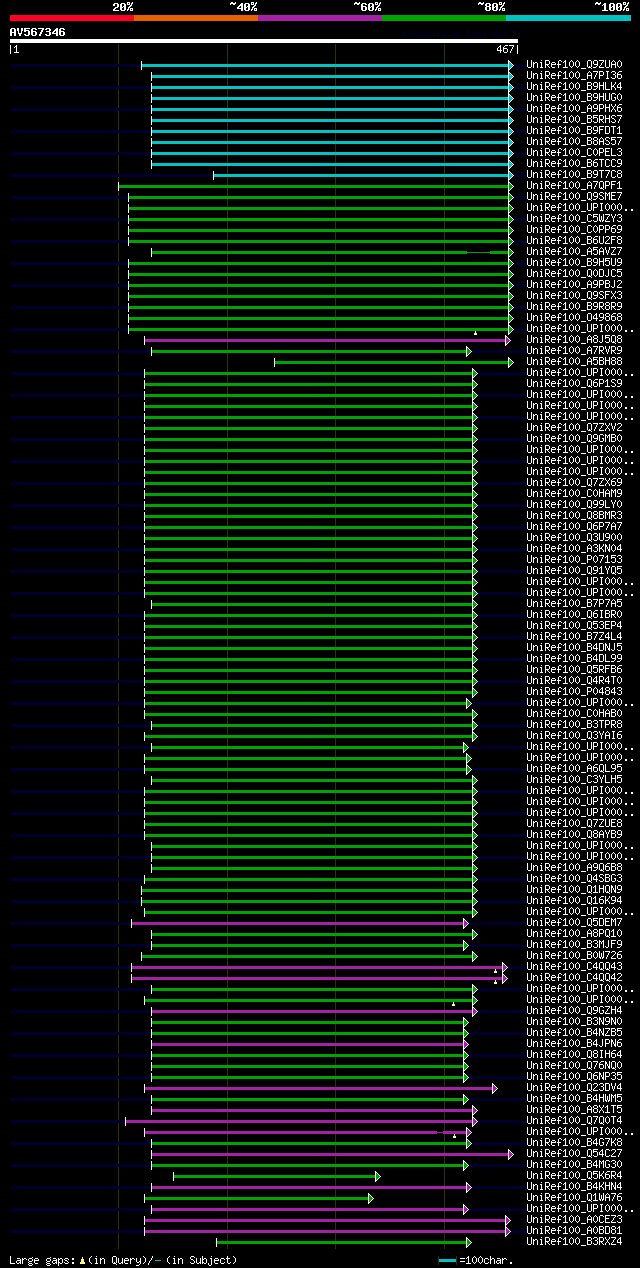640x1268 pixels.
Task: Select the label UniRef100_O49868
Action: pyautogui.click(x=574, y=318)
